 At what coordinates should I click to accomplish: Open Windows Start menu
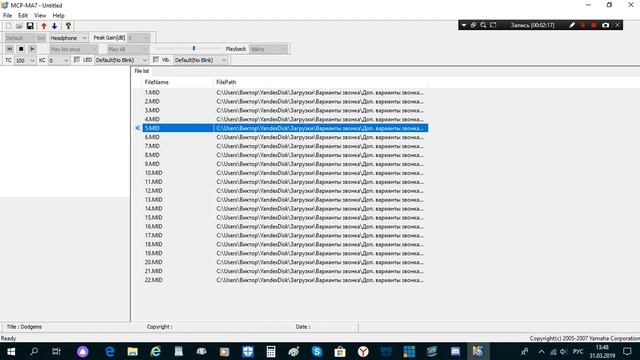point(11,351)
